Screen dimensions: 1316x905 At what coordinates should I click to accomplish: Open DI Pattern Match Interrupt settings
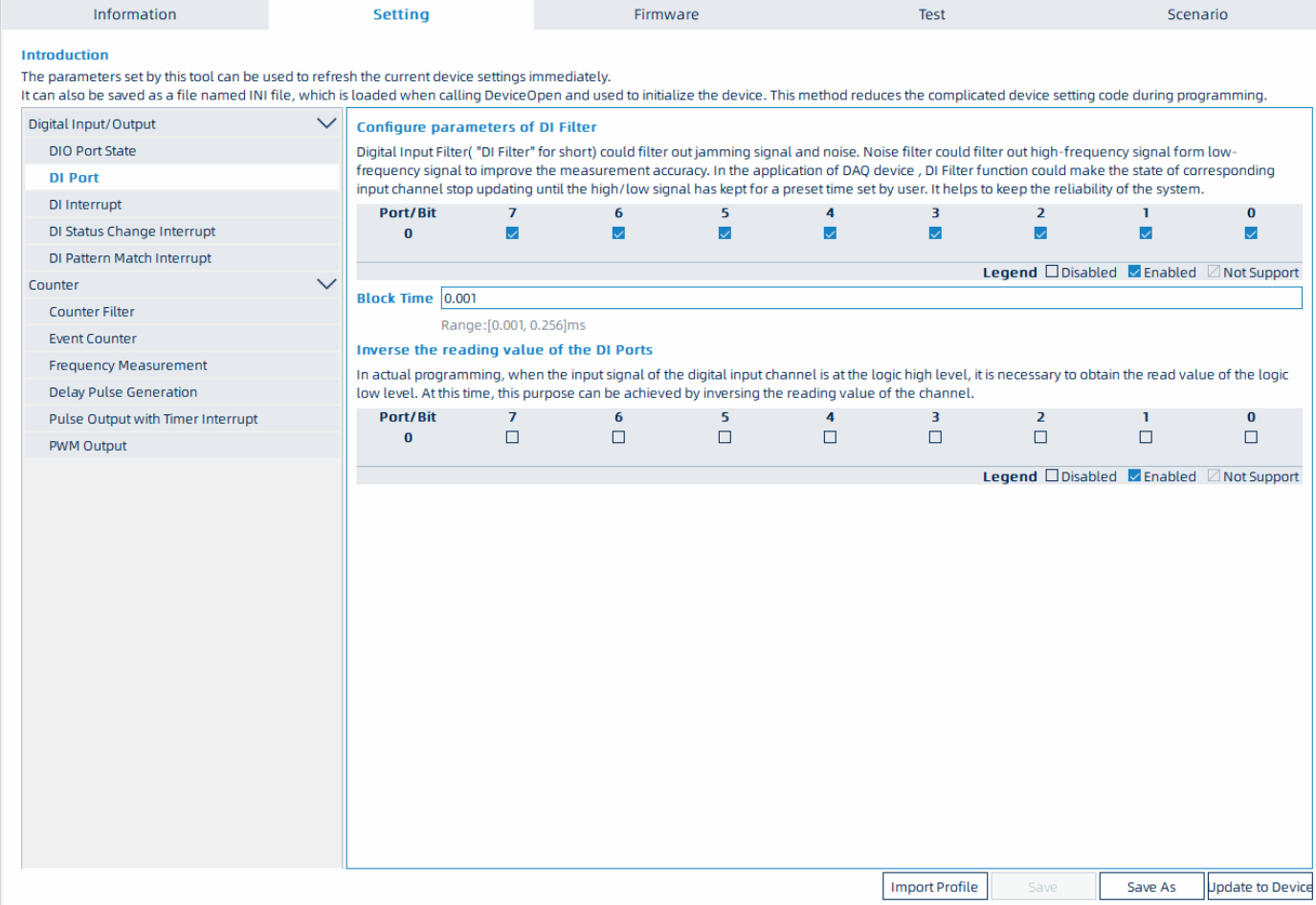pyautogui.click(x=130, y=258)
